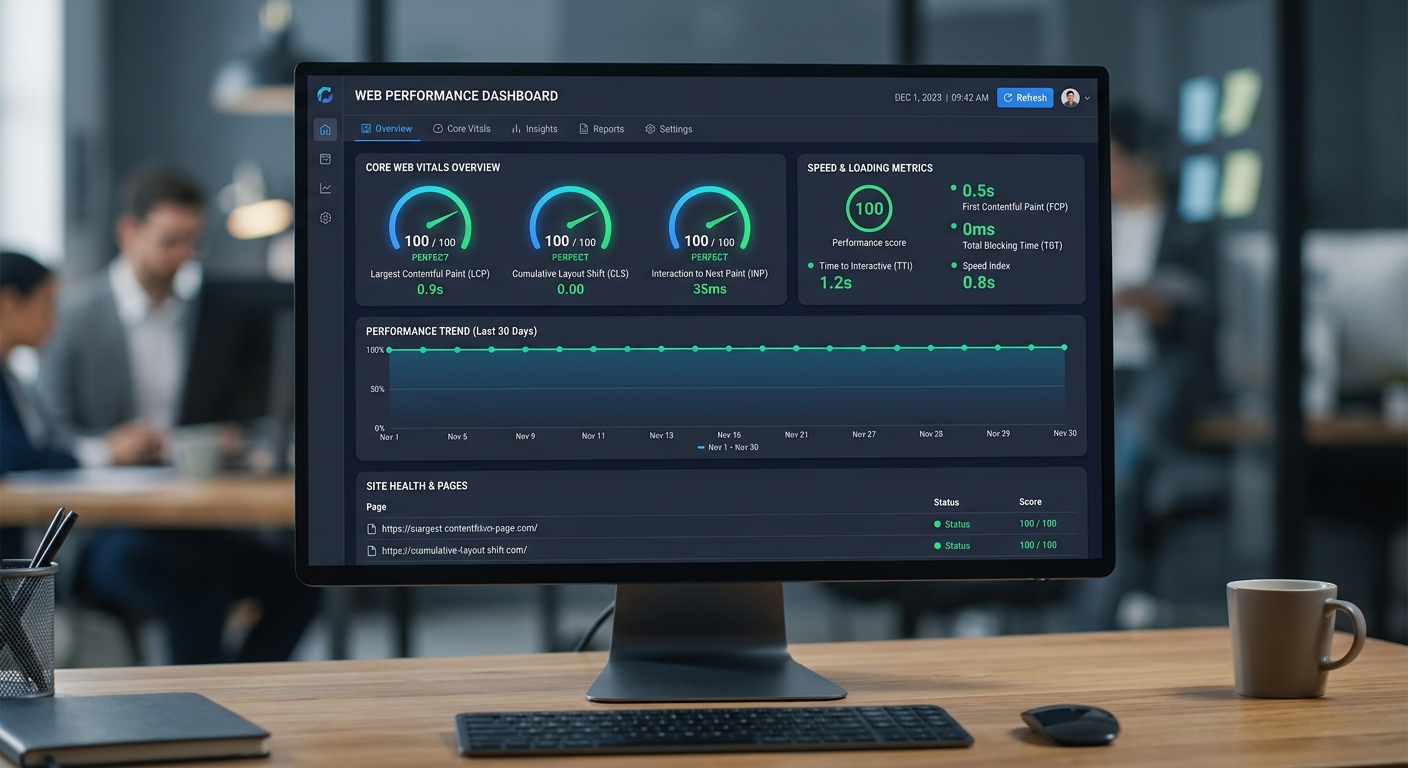Image resolution: width=1408 pixels, height=768 pixels.
Task: Click the Nov 13 axis label
Action: click(661, 435)
